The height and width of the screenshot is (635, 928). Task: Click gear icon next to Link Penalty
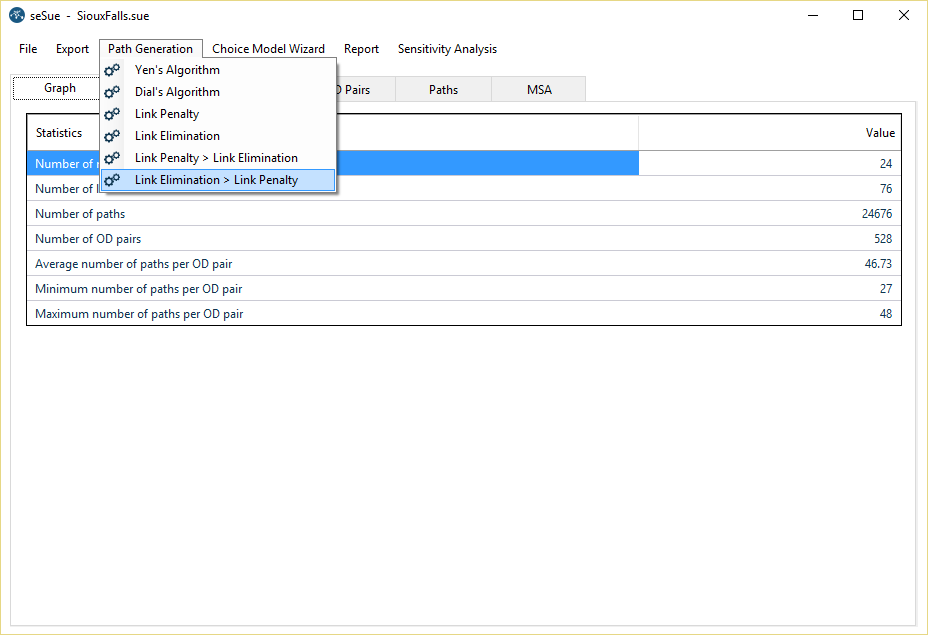click(x=112, y=114)
